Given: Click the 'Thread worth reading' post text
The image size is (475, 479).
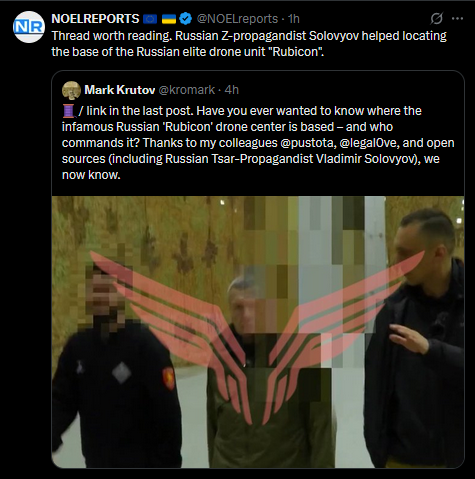Looking at the screenshot, I should coord(249,44).
